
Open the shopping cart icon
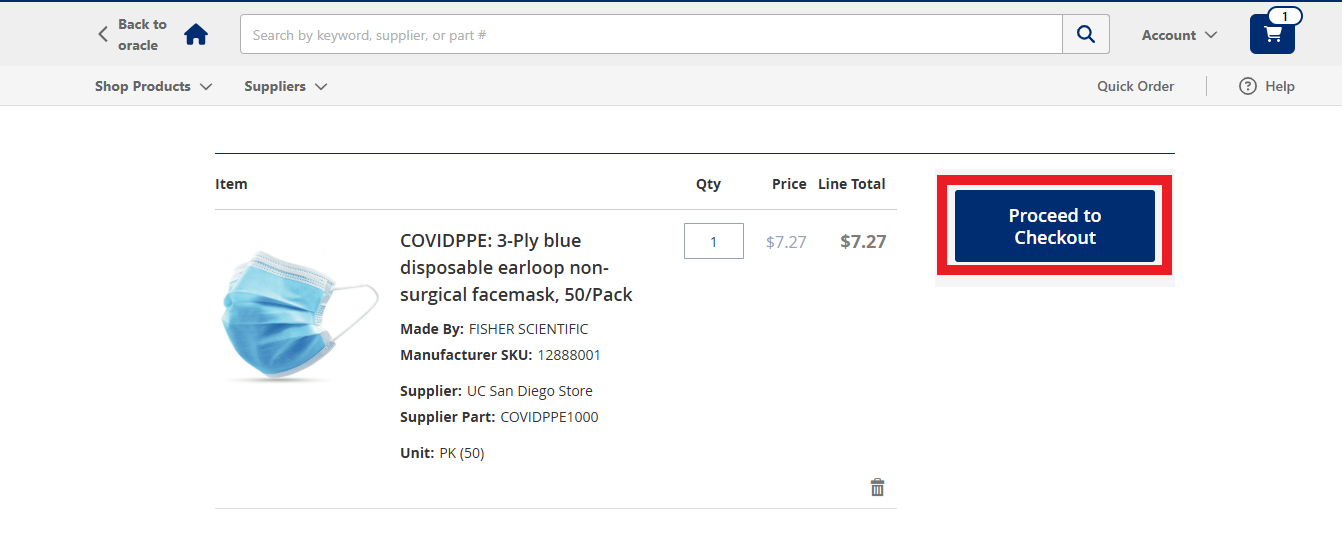coord(1272,35)
